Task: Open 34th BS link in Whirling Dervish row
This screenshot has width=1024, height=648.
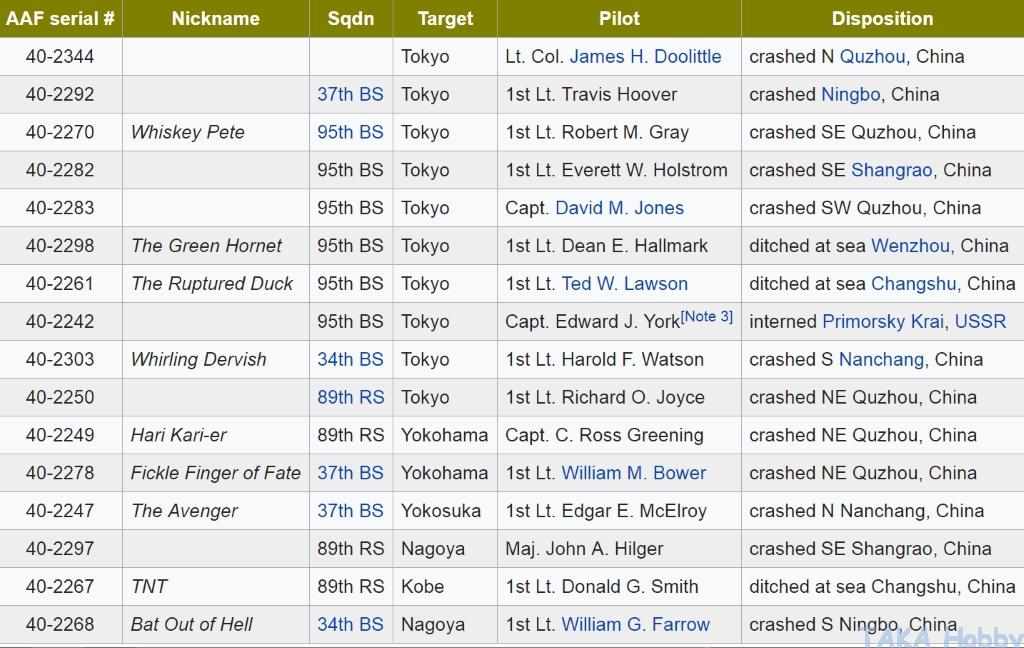Action: tap(350, 359)
